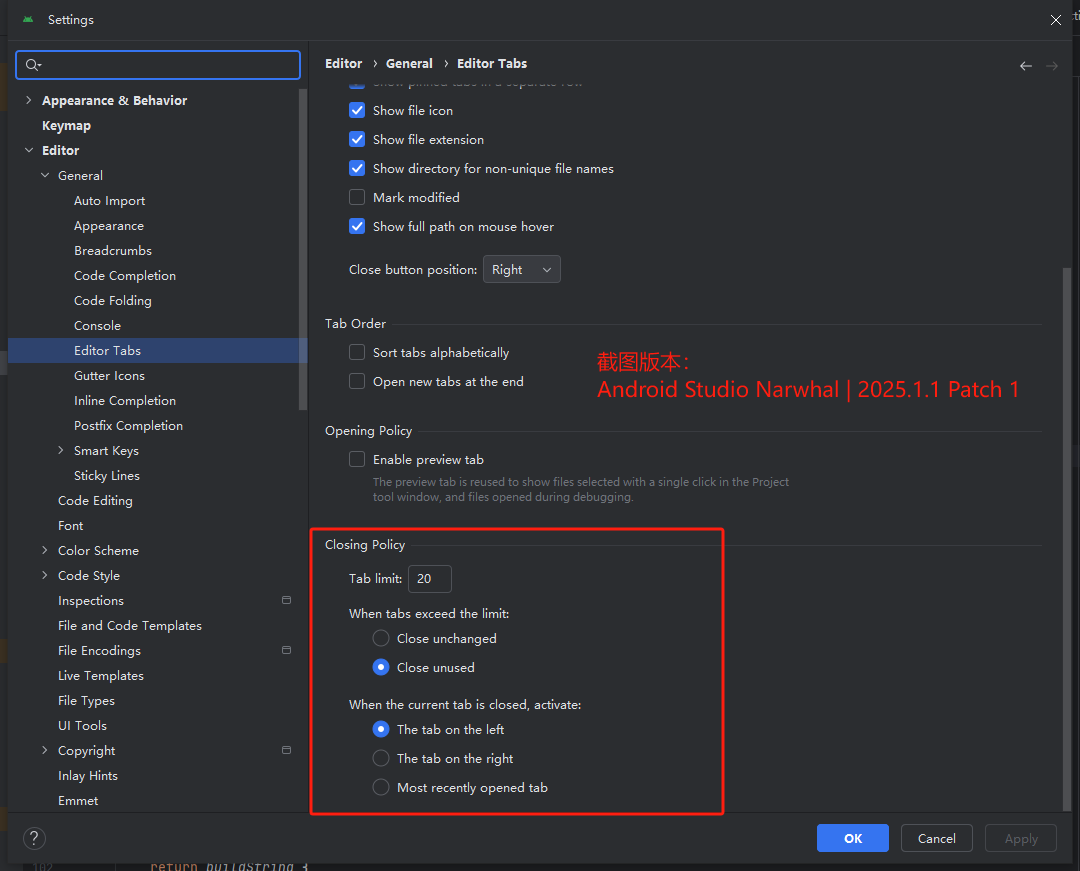Screen dimensions: 1080x871
Task: Click the right panel vertical scrollbar
Action: [x=1067, y=538]
